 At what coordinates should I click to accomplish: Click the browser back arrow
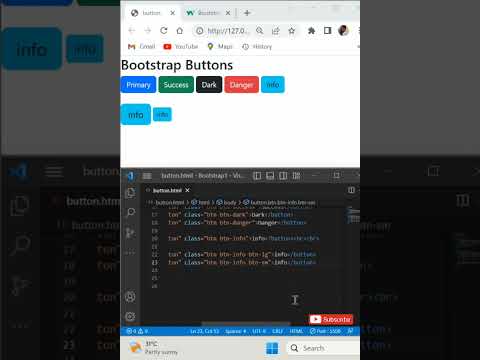tap(132, 31)
